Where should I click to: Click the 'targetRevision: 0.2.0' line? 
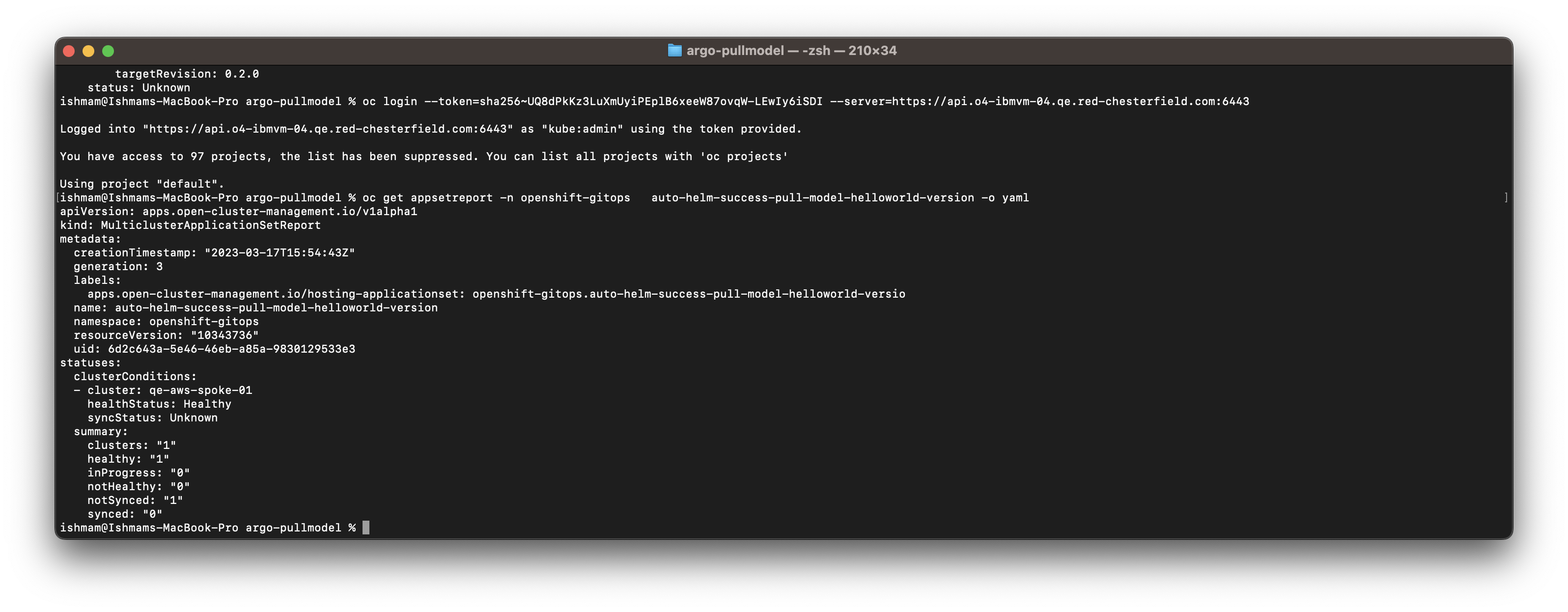187,74
